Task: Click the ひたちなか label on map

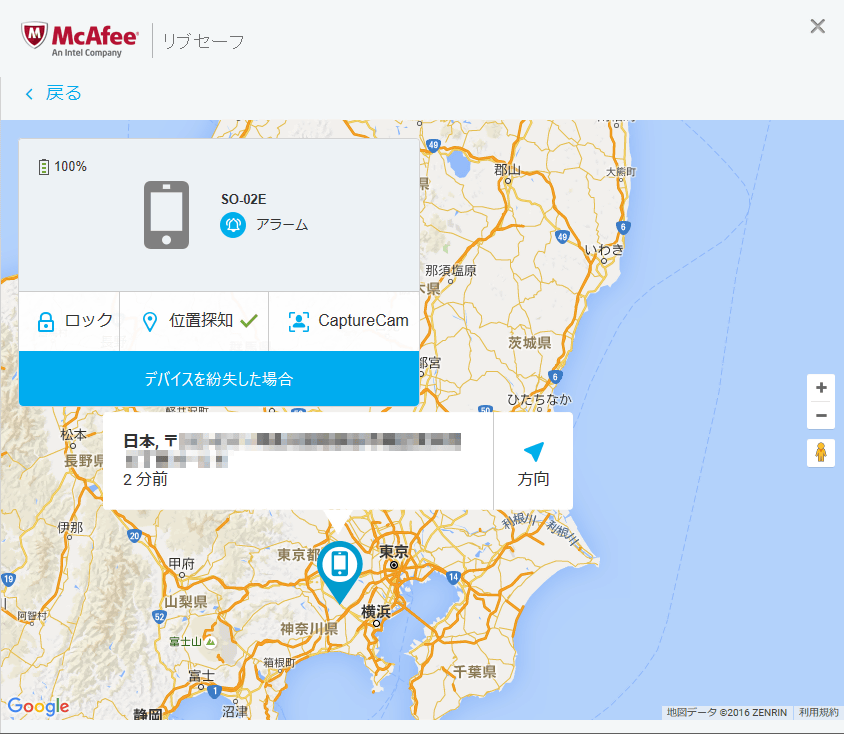Action: coord(539,399)
